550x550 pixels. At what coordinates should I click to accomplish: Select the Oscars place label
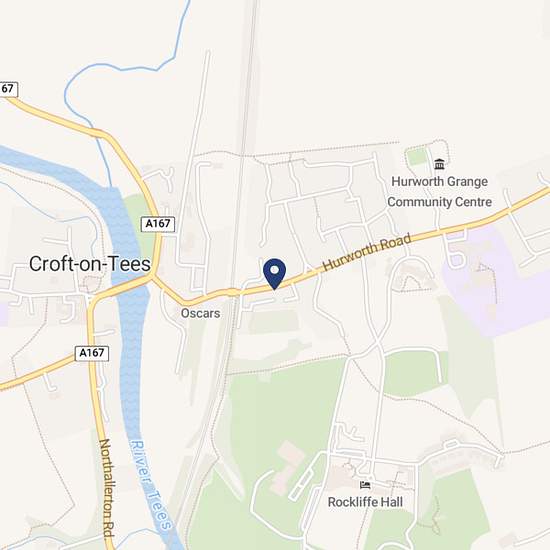[x=200, y=313]
